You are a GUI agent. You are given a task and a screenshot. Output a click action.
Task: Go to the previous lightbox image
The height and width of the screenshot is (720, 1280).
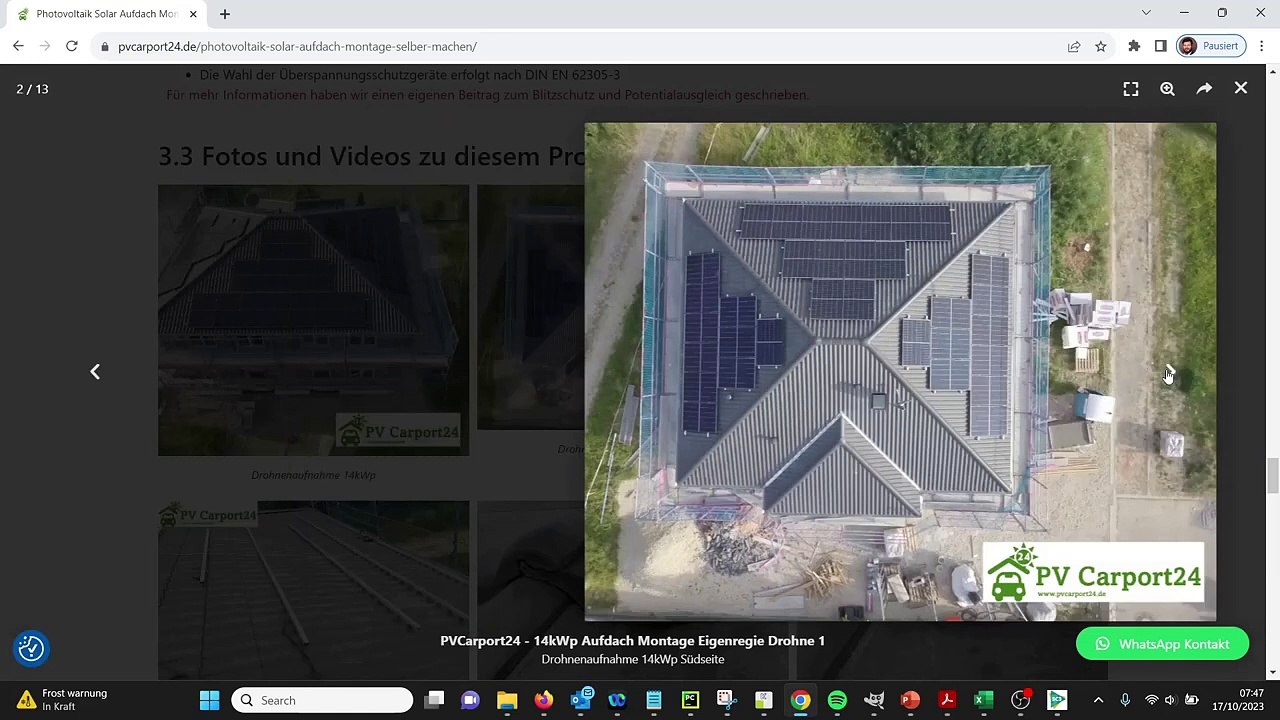pyautogui.click(x=95, y=372)
